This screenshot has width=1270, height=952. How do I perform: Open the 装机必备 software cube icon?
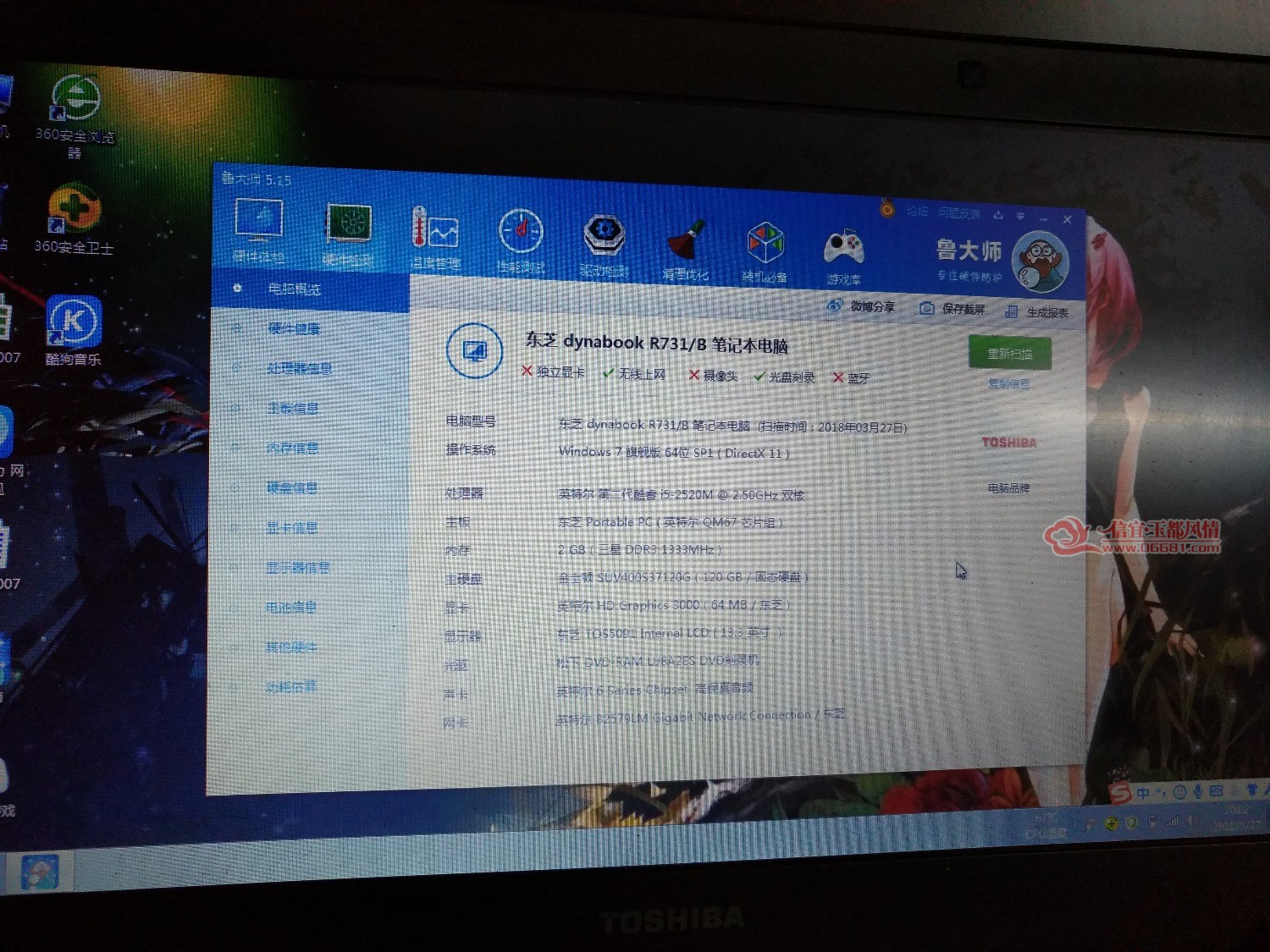(765, 252)
